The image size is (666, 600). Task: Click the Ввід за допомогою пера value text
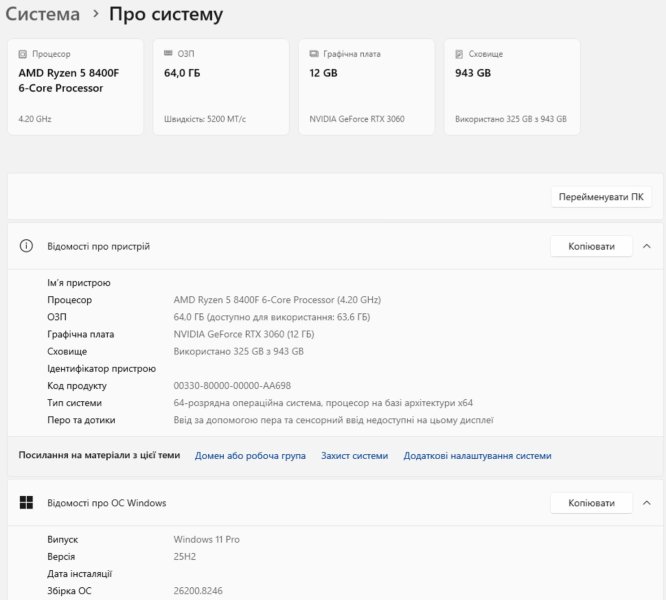pyautogui.click(x=333, y=420)
